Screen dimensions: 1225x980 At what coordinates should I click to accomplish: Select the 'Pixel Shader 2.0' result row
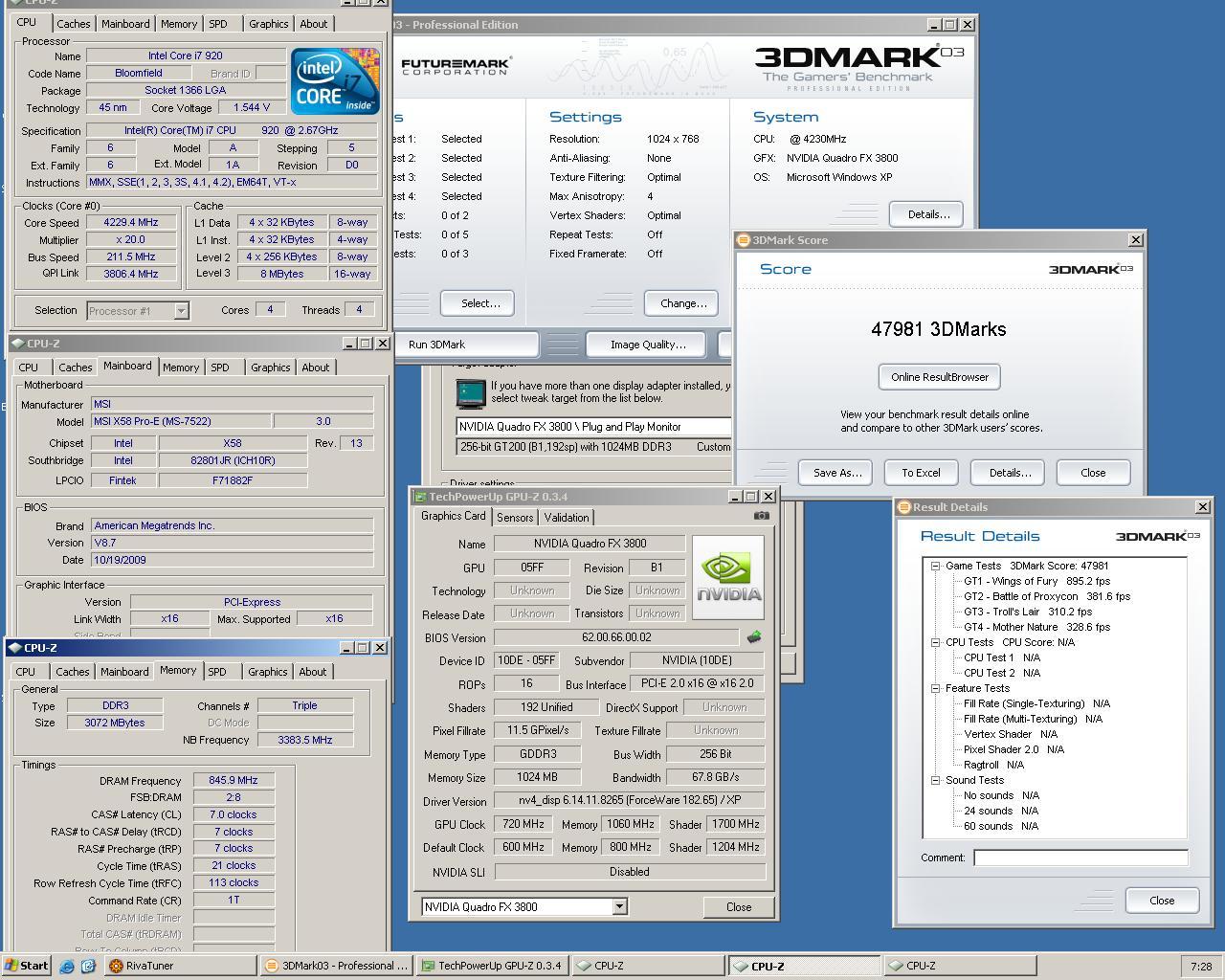coord(1010,749)
